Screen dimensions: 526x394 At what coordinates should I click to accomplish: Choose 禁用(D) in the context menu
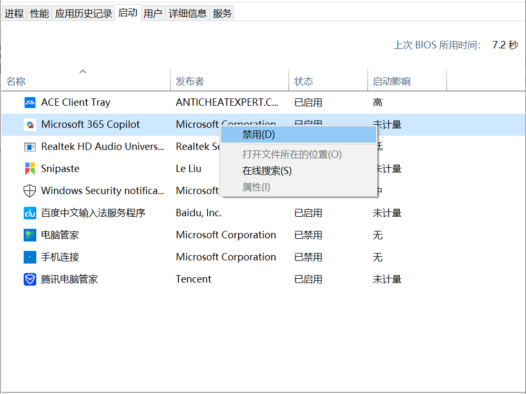point(299,134)
